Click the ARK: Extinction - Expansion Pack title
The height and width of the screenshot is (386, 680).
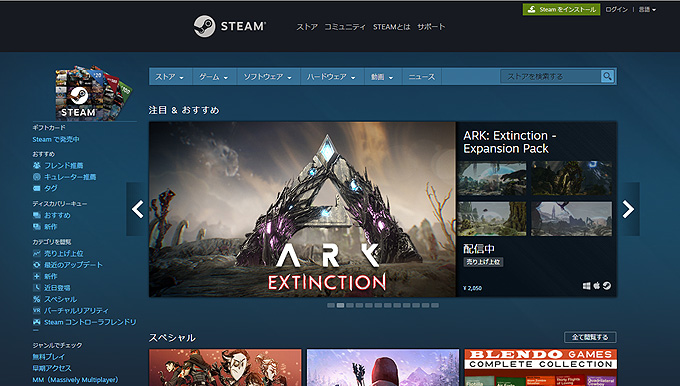[x=510, y=142]
